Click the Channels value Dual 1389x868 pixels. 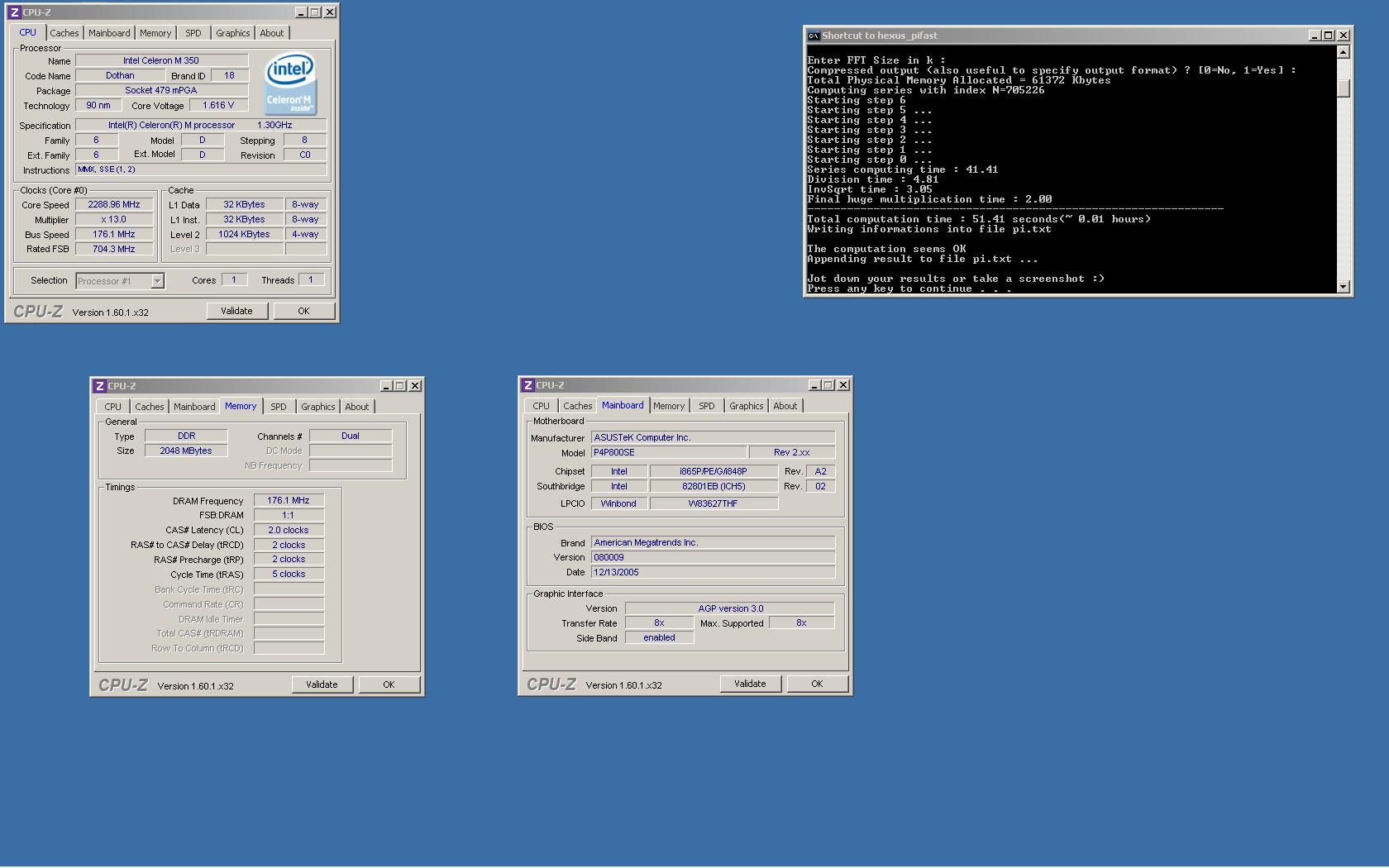point(351,436)
